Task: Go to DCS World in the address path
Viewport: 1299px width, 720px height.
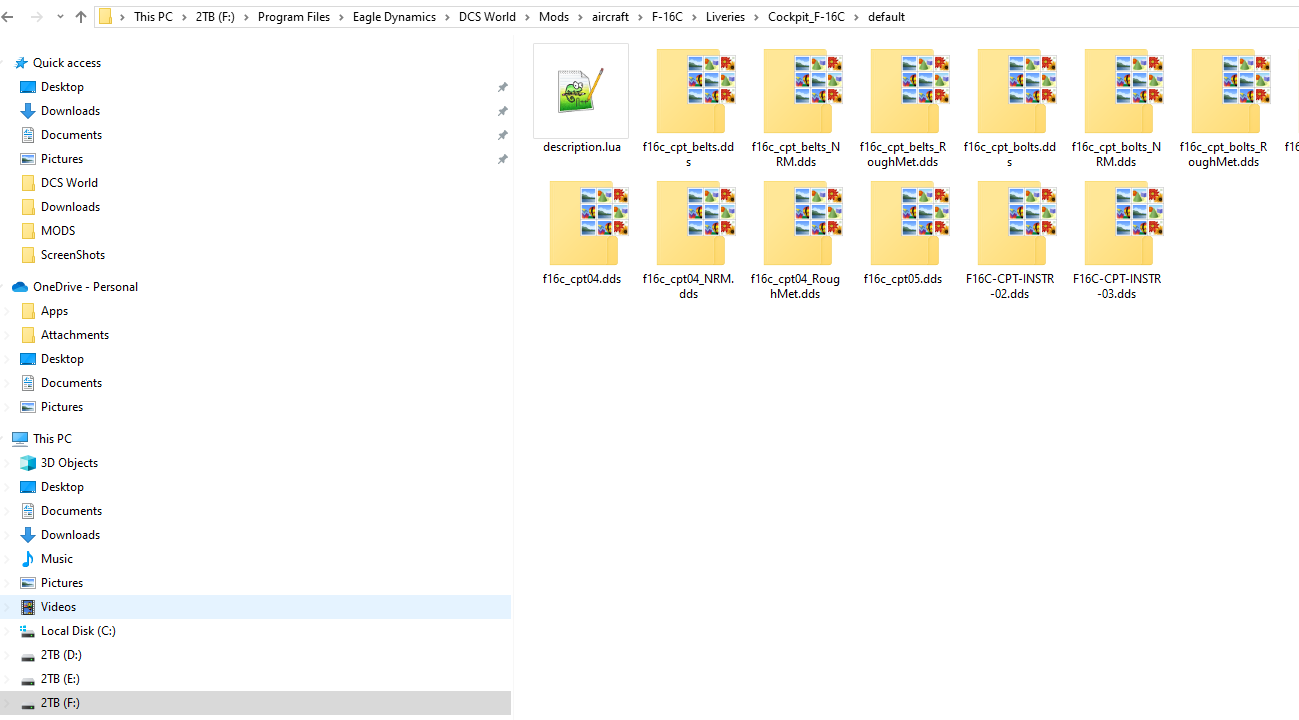Action: [x=487, y=17]
